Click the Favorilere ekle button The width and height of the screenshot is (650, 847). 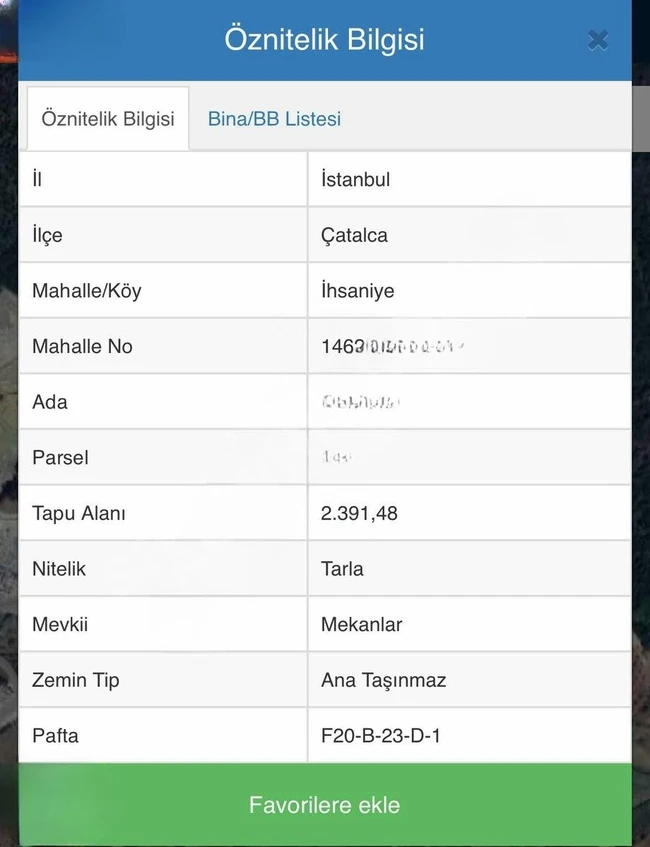[x=325, y=804]
